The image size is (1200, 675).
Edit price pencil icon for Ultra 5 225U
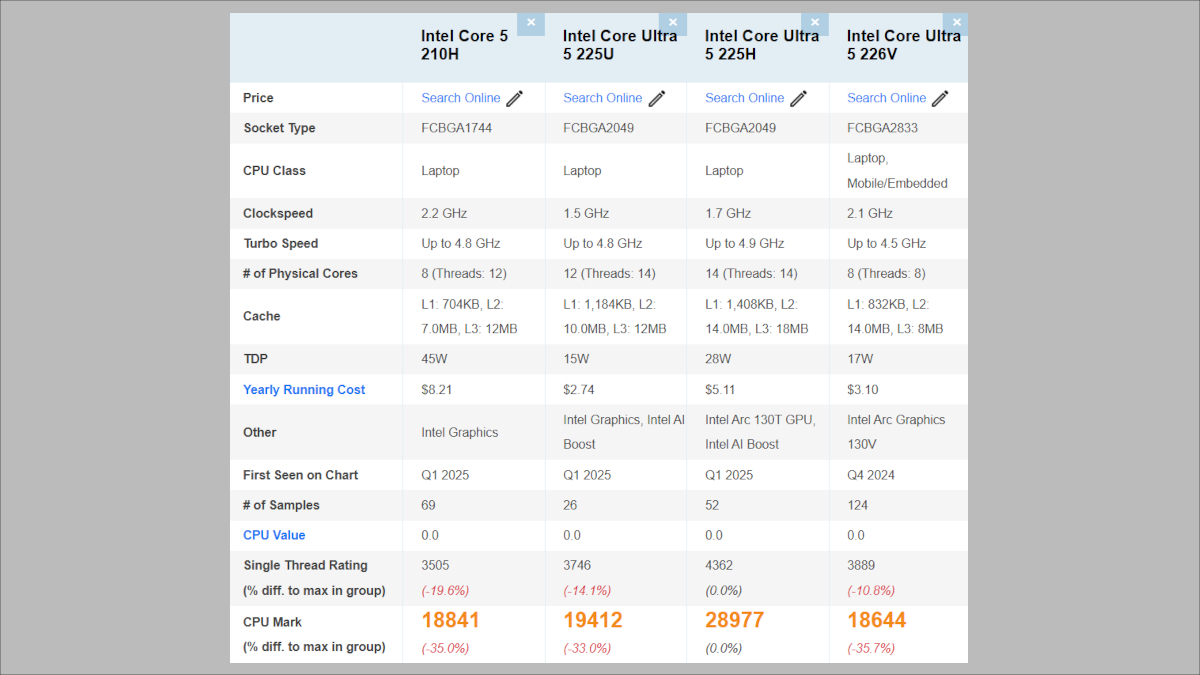pos(657,98)
